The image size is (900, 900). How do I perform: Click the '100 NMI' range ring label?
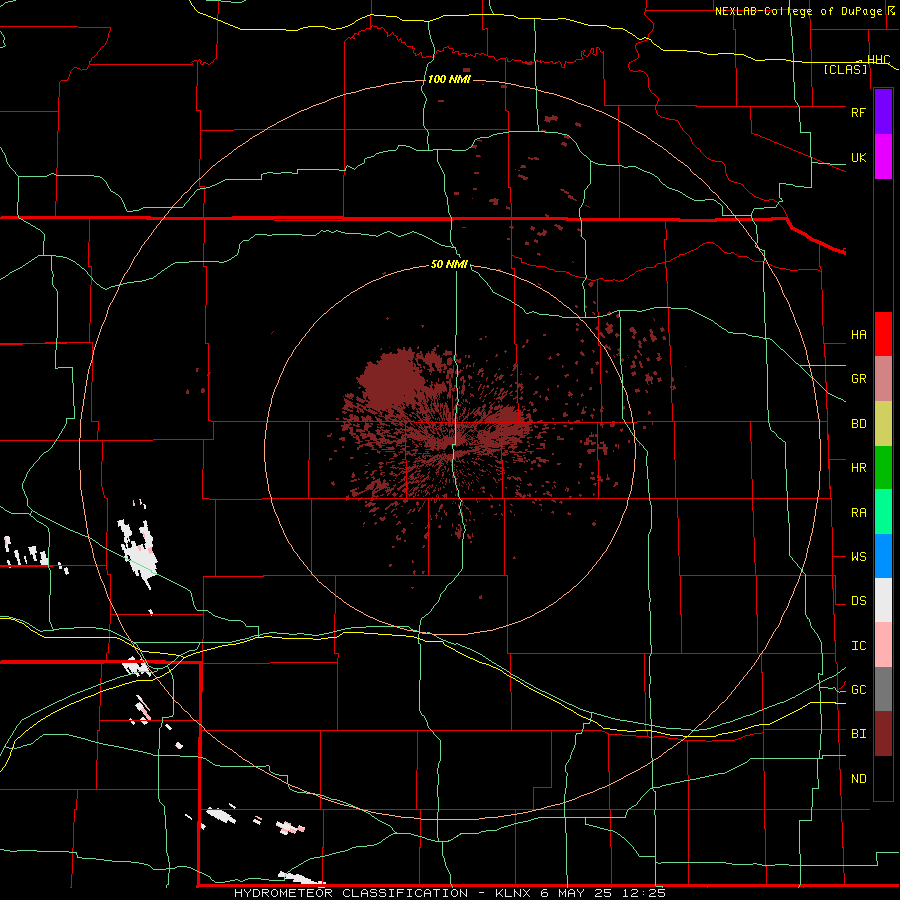pos(449,79)
